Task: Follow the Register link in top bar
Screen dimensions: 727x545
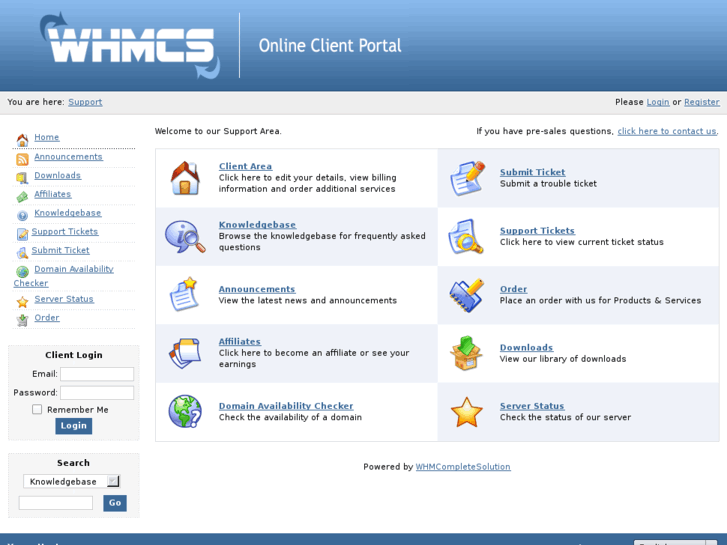Action: click(702, 102)
